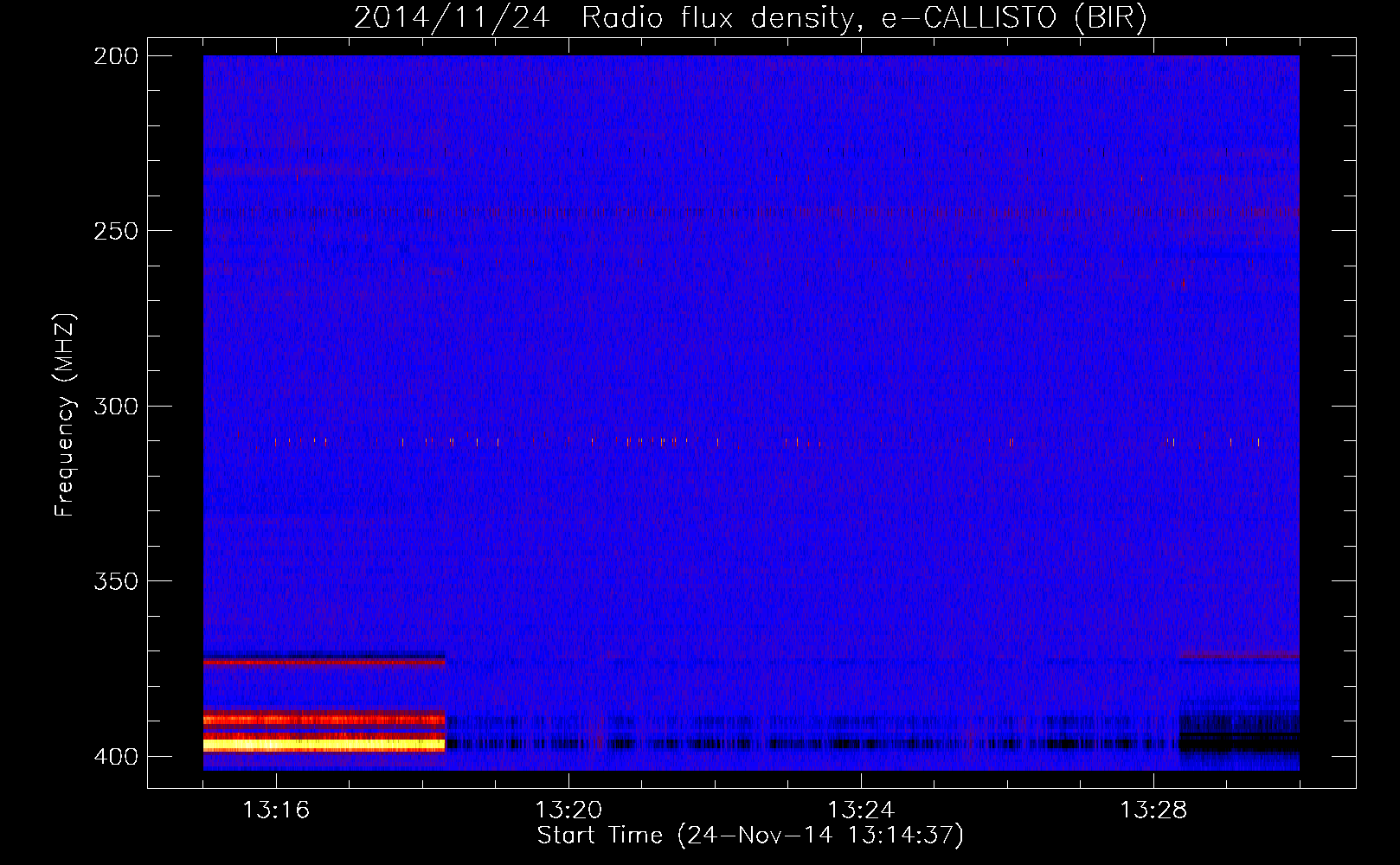
Task: Click the 200 frequency tick label
Action: tap(116, 56)
